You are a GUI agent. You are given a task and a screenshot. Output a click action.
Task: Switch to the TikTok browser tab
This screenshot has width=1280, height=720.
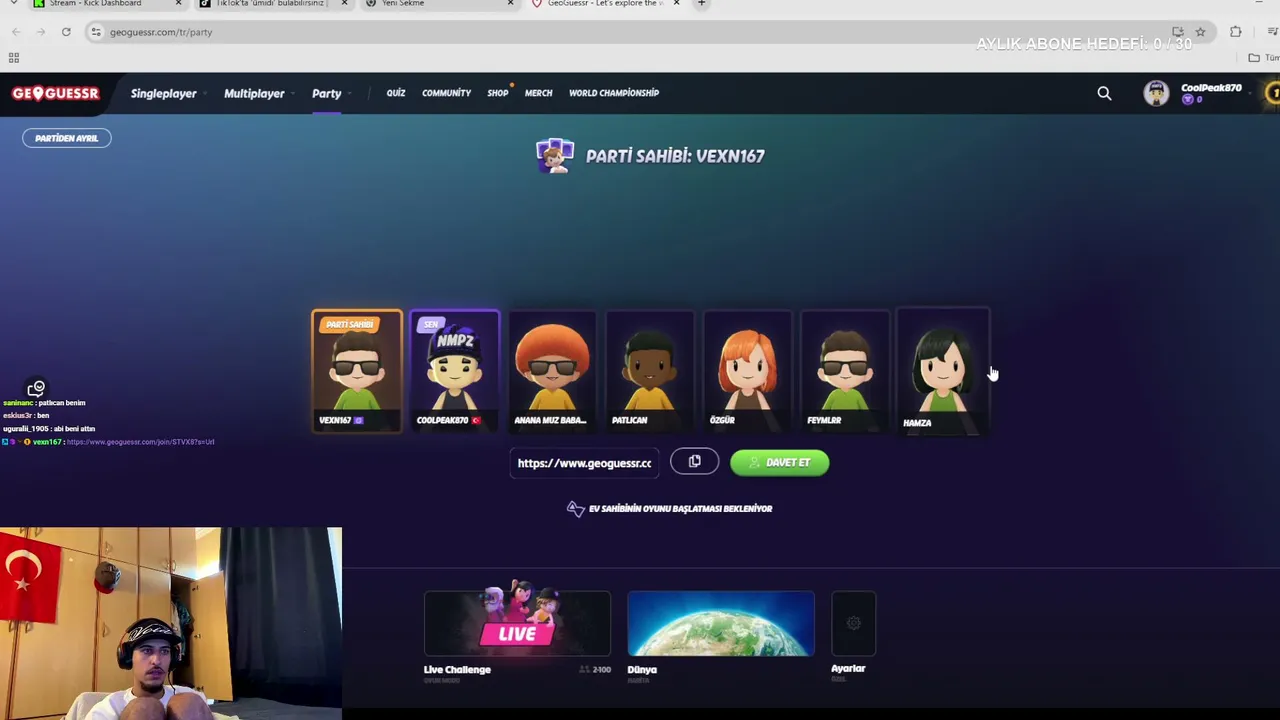272,4
